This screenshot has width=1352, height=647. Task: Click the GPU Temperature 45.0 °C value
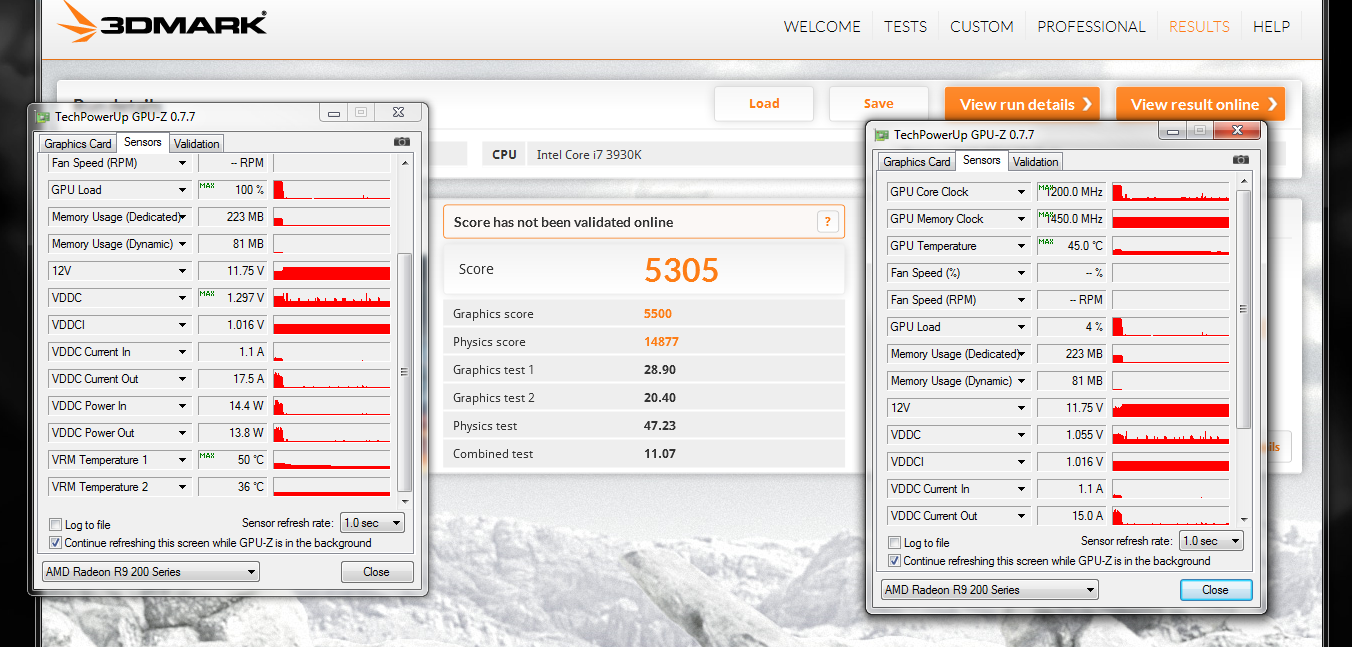(x=1073, y=246)
